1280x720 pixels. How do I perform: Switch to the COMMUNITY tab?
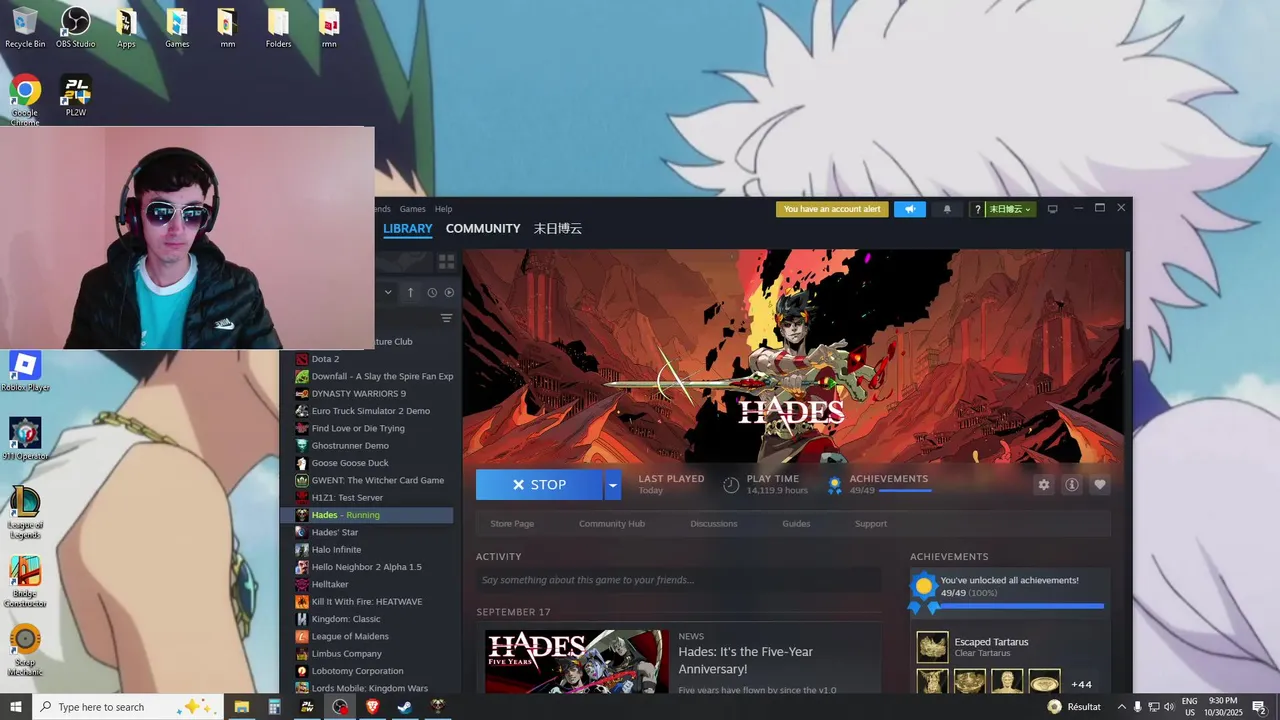coord(483,229)
